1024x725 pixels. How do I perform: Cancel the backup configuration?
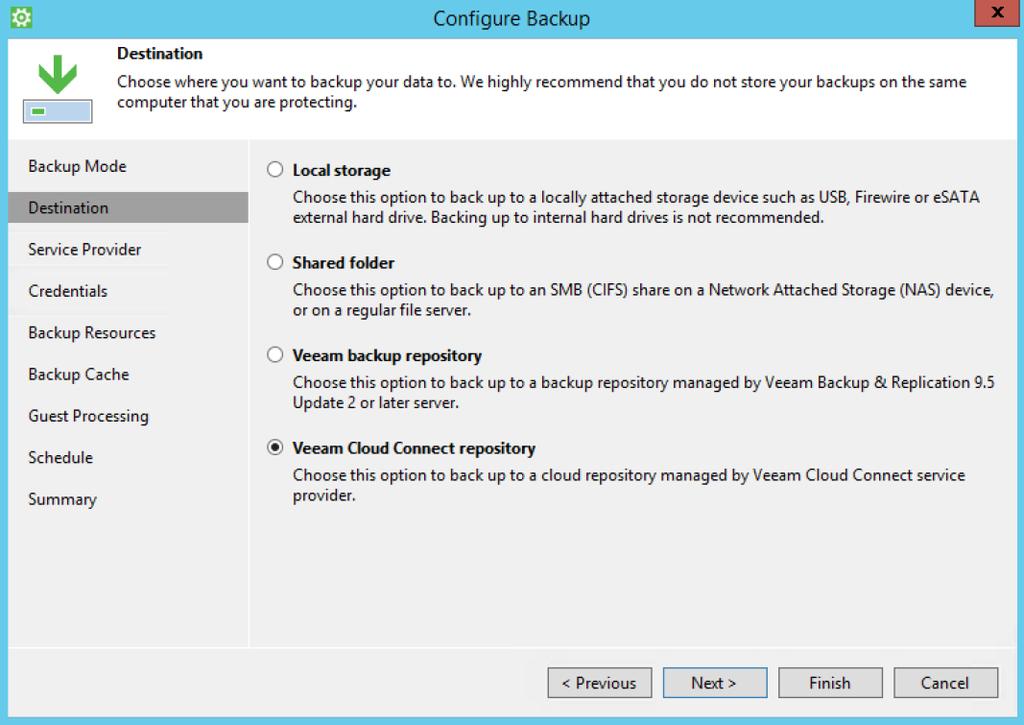(x=946, y=683)
